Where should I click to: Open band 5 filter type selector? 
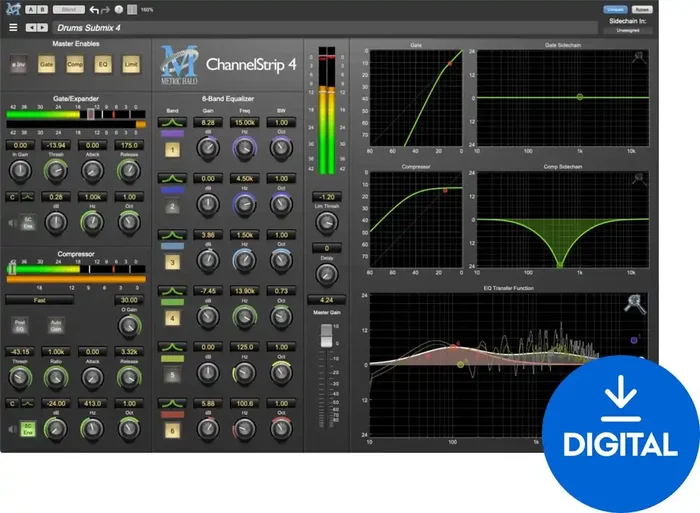172,347
